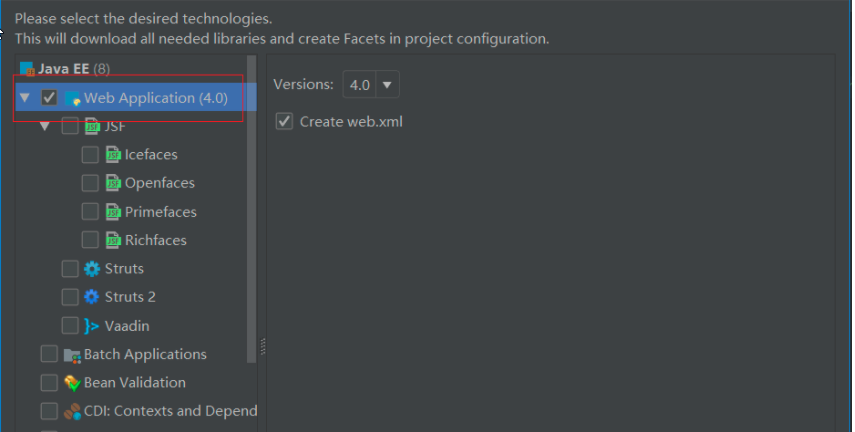Enable the Struts 2 checkbox

click(70, 297)
